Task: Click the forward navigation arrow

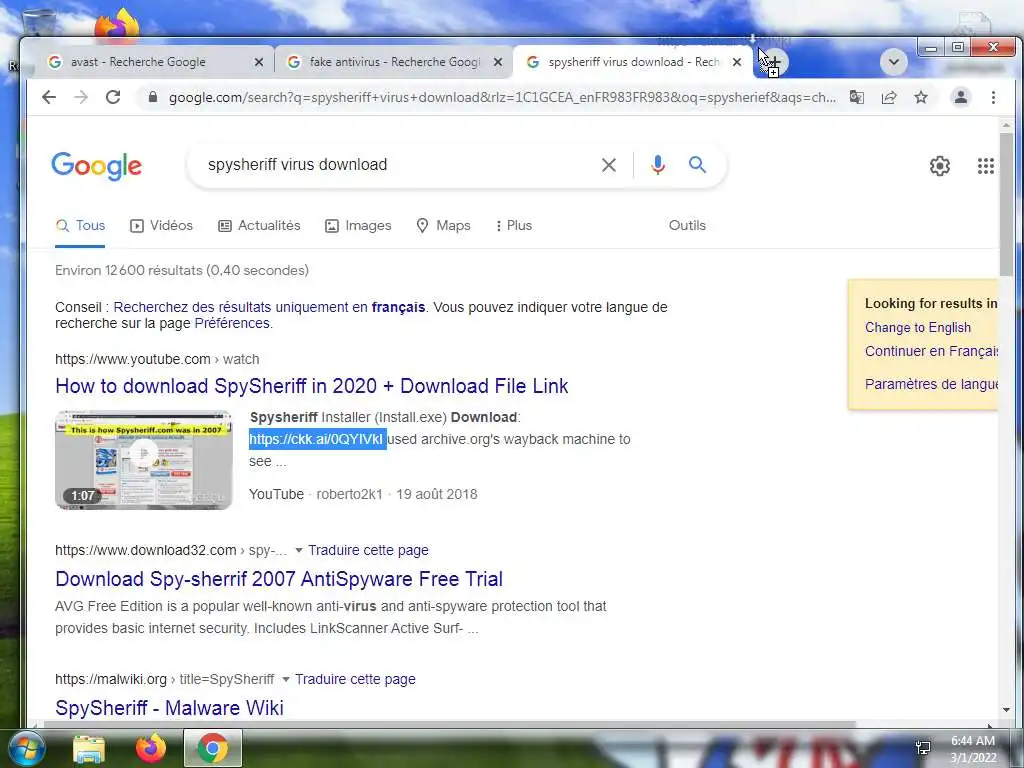Action: click(x=81, y=97)
